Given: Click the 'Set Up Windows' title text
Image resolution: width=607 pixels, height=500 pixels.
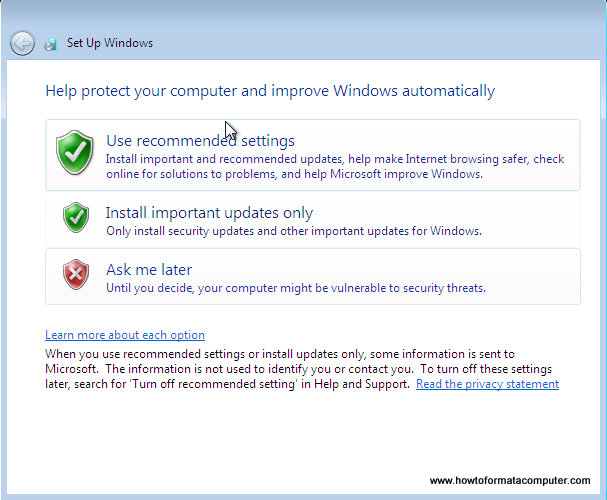Looking at the screenshot, I should coord(110,43).
